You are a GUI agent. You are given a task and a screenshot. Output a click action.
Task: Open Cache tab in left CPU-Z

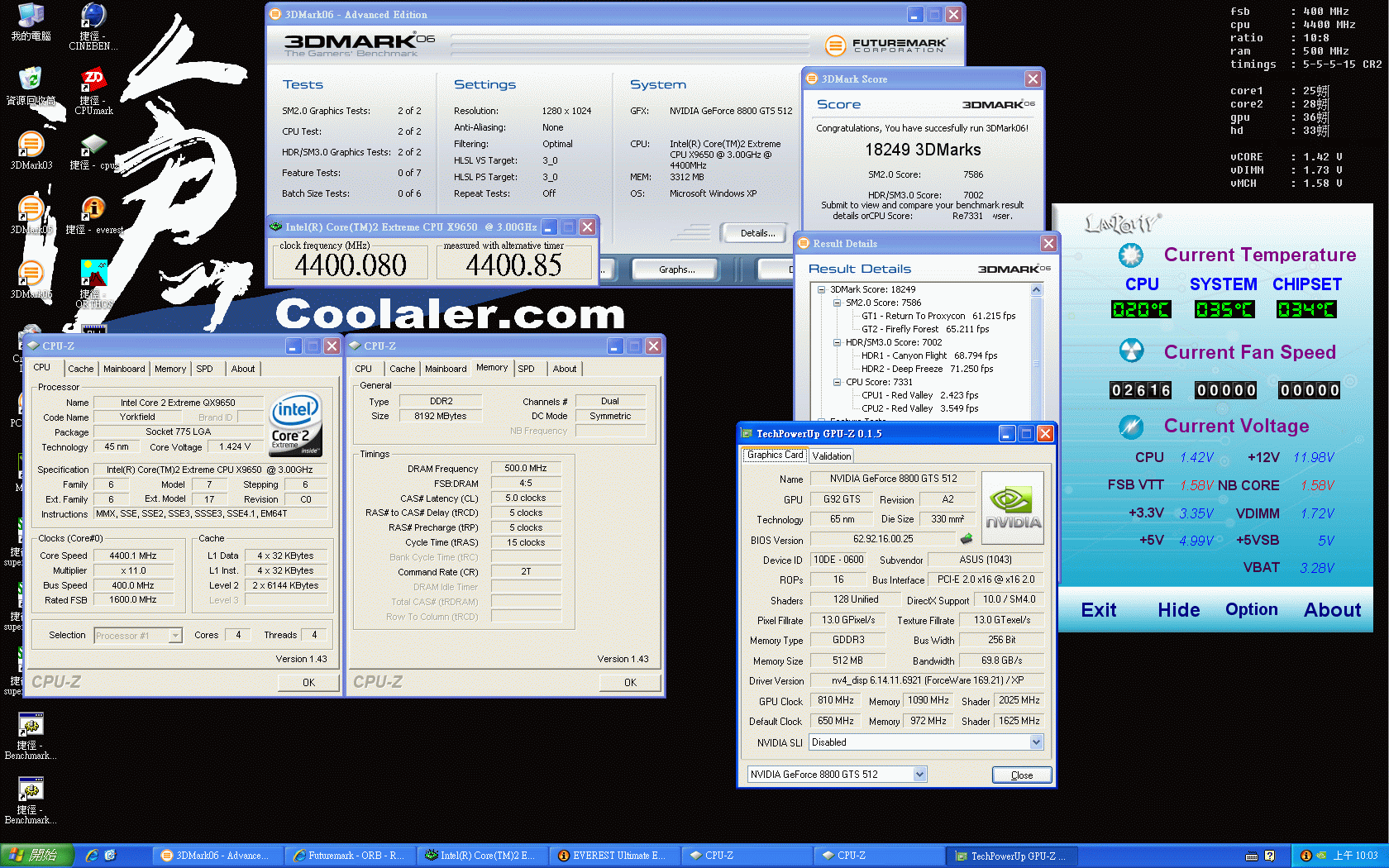[80, 369]
